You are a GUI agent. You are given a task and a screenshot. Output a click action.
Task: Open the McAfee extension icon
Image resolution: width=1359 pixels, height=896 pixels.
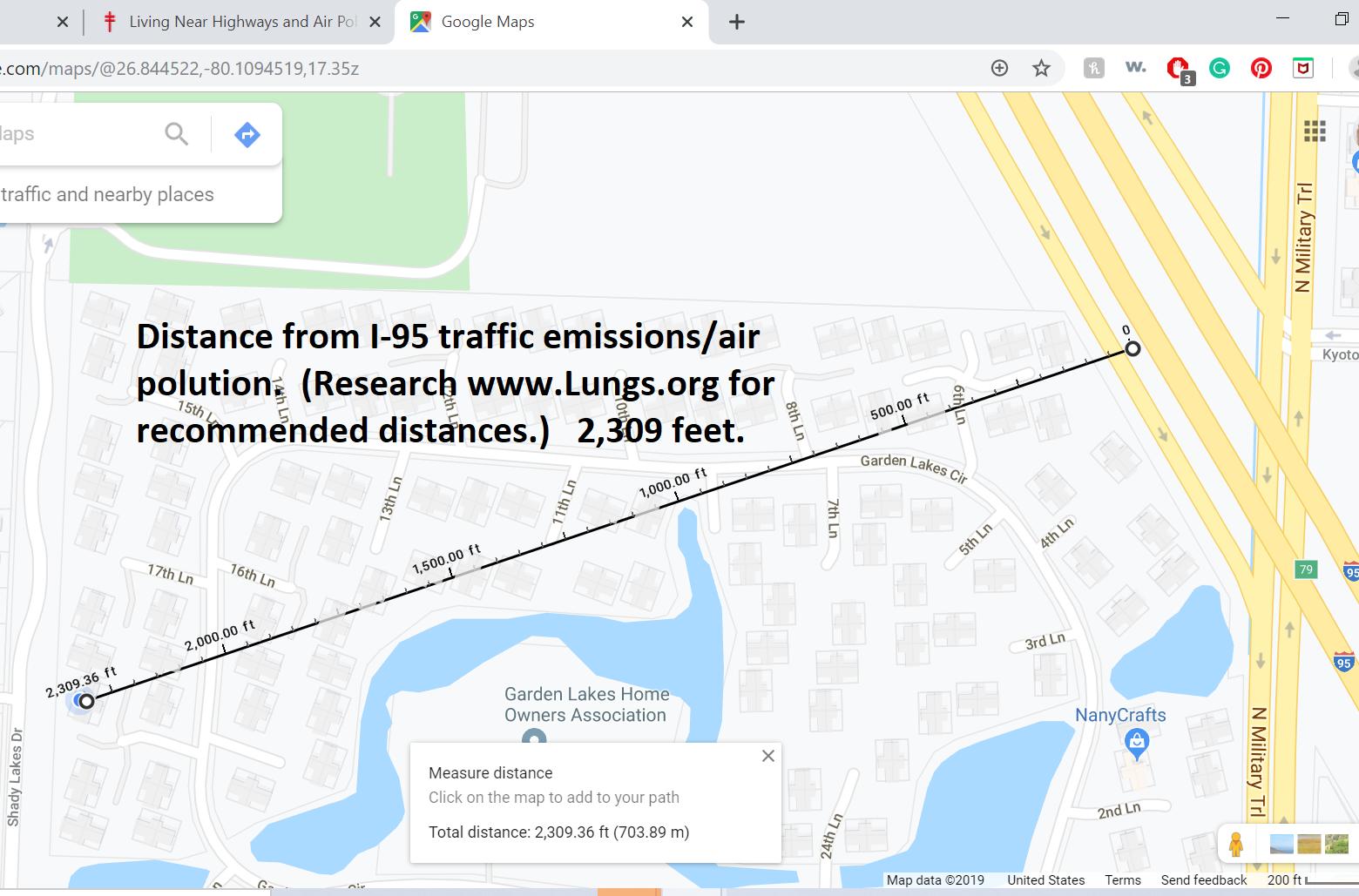pyautogui.click(x=1302, y=68)
